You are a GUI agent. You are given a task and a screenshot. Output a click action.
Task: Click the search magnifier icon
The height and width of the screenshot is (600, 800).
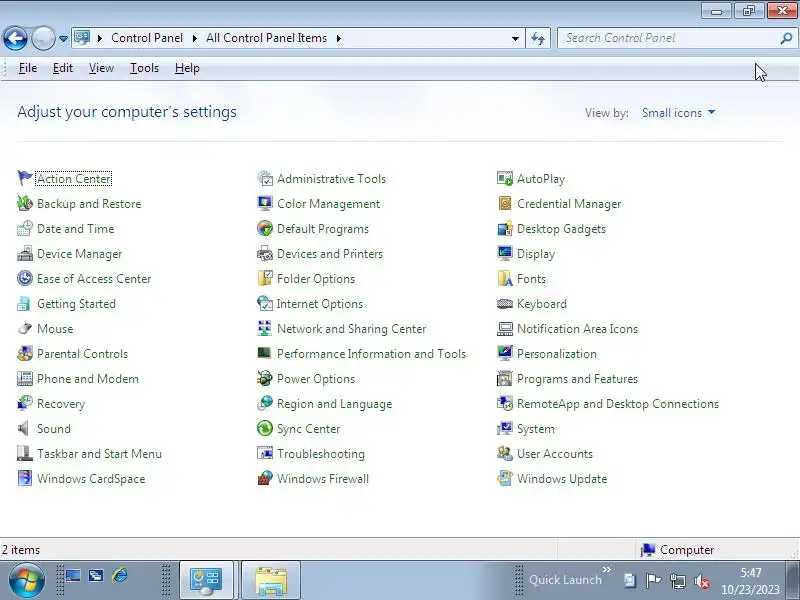(786, 38)
